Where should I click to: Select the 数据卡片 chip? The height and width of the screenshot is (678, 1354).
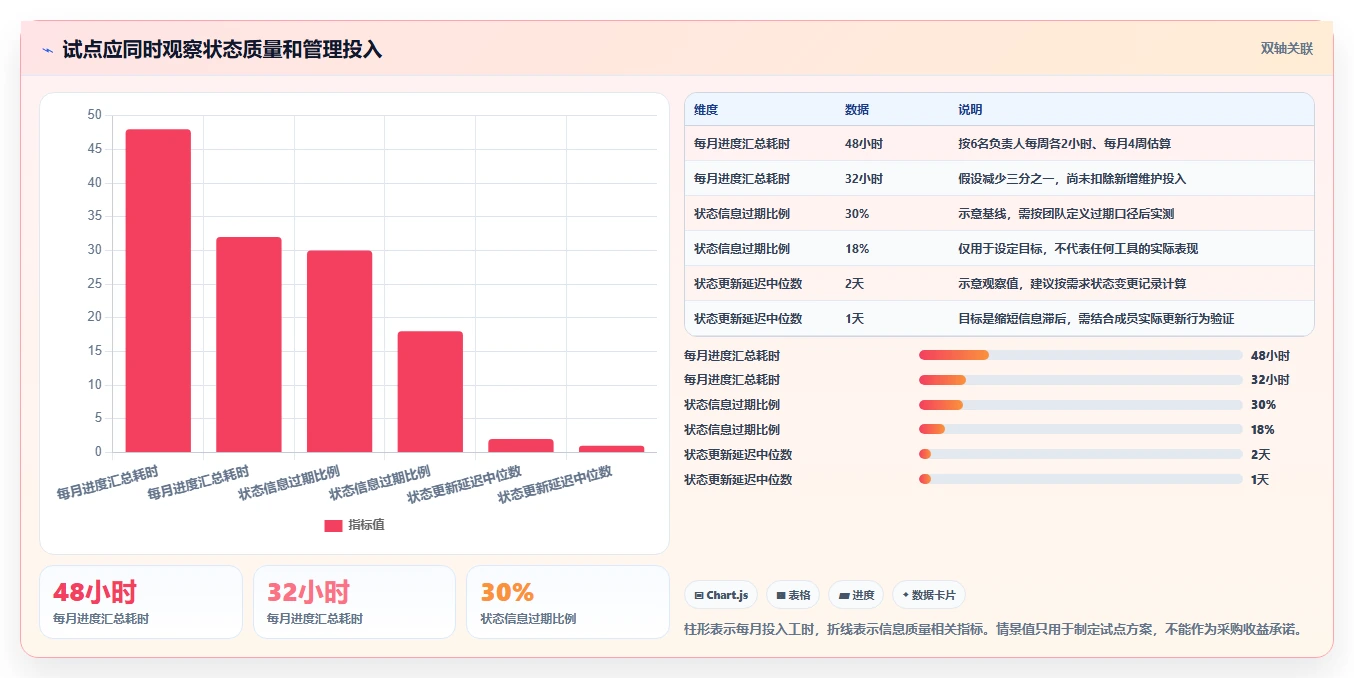point(929,595)
